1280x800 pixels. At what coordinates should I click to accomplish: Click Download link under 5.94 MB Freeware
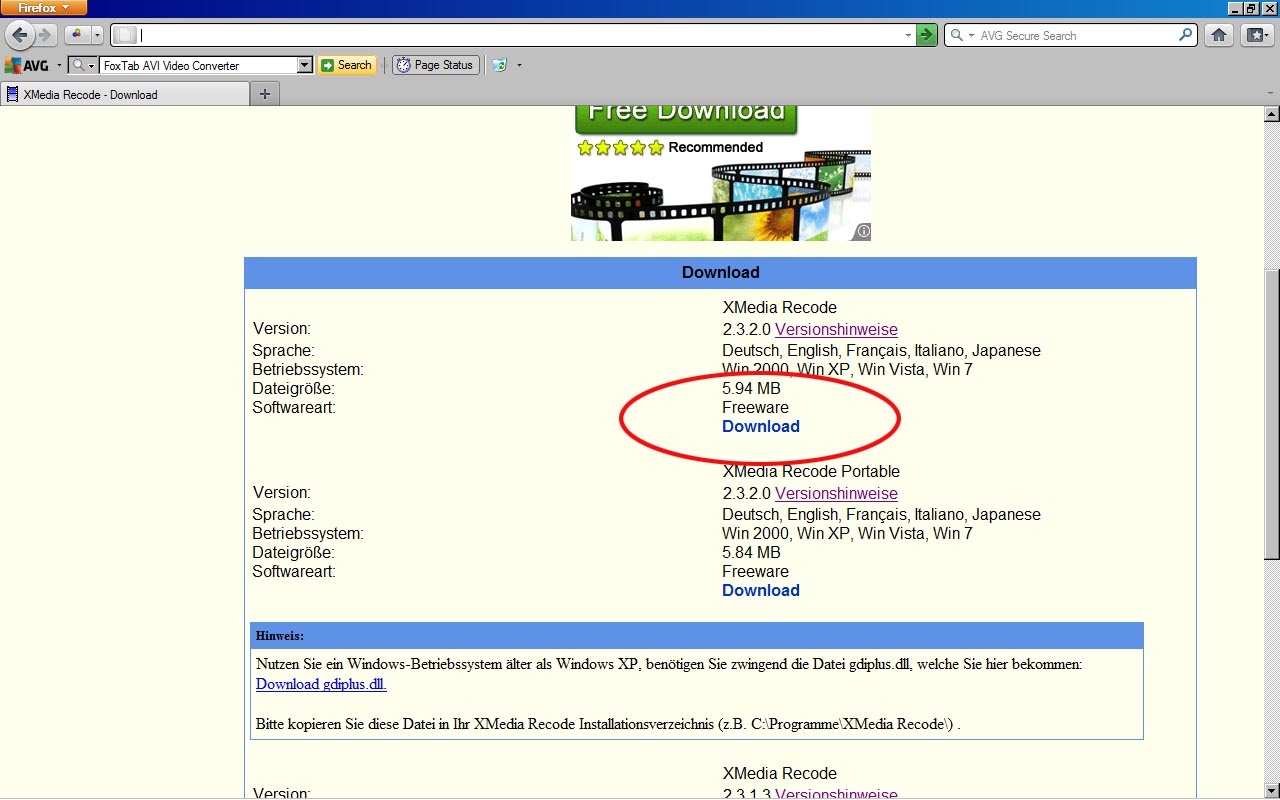point(761,426)
